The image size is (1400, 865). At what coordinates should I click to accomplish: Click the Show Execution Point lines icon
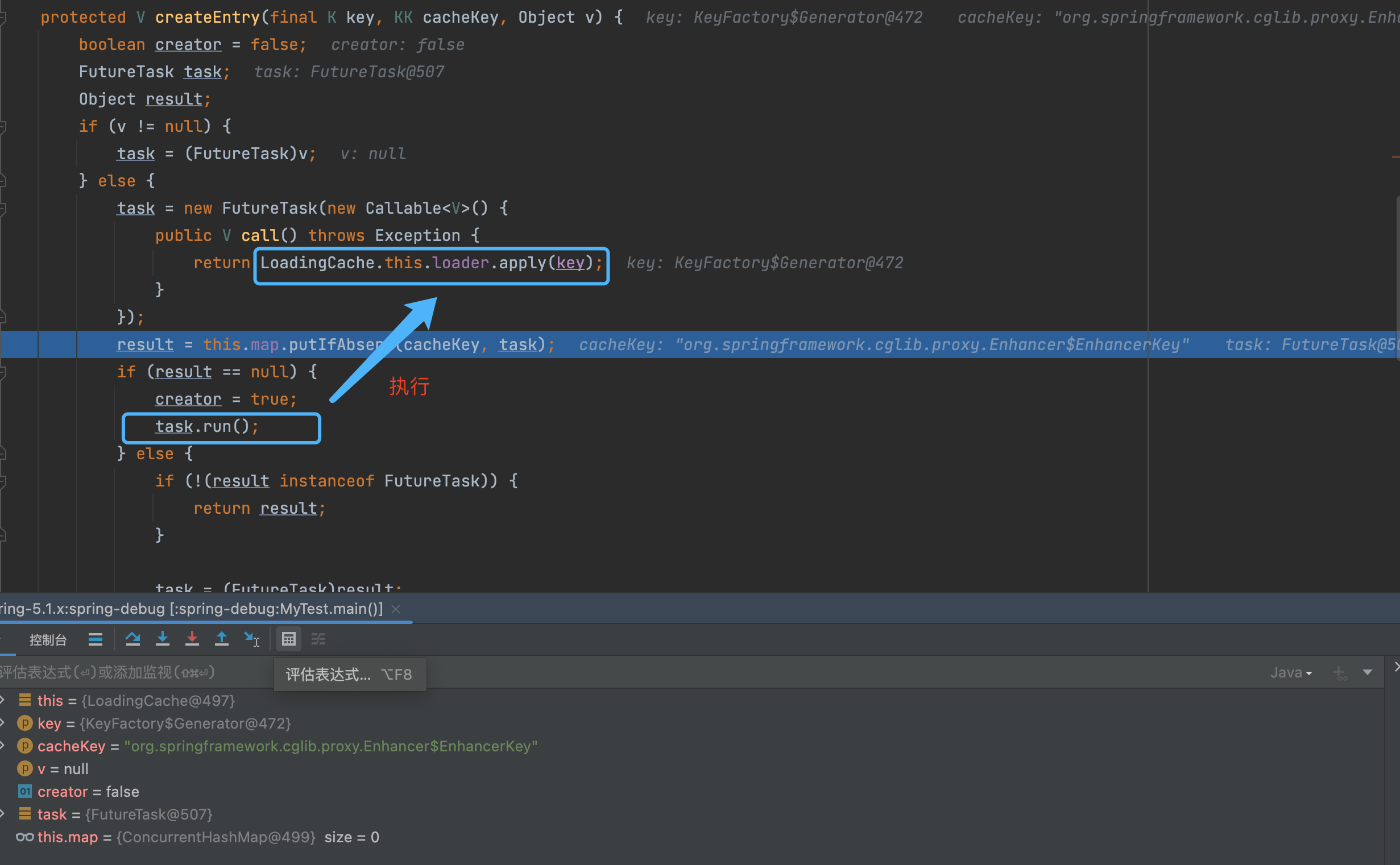96,639
